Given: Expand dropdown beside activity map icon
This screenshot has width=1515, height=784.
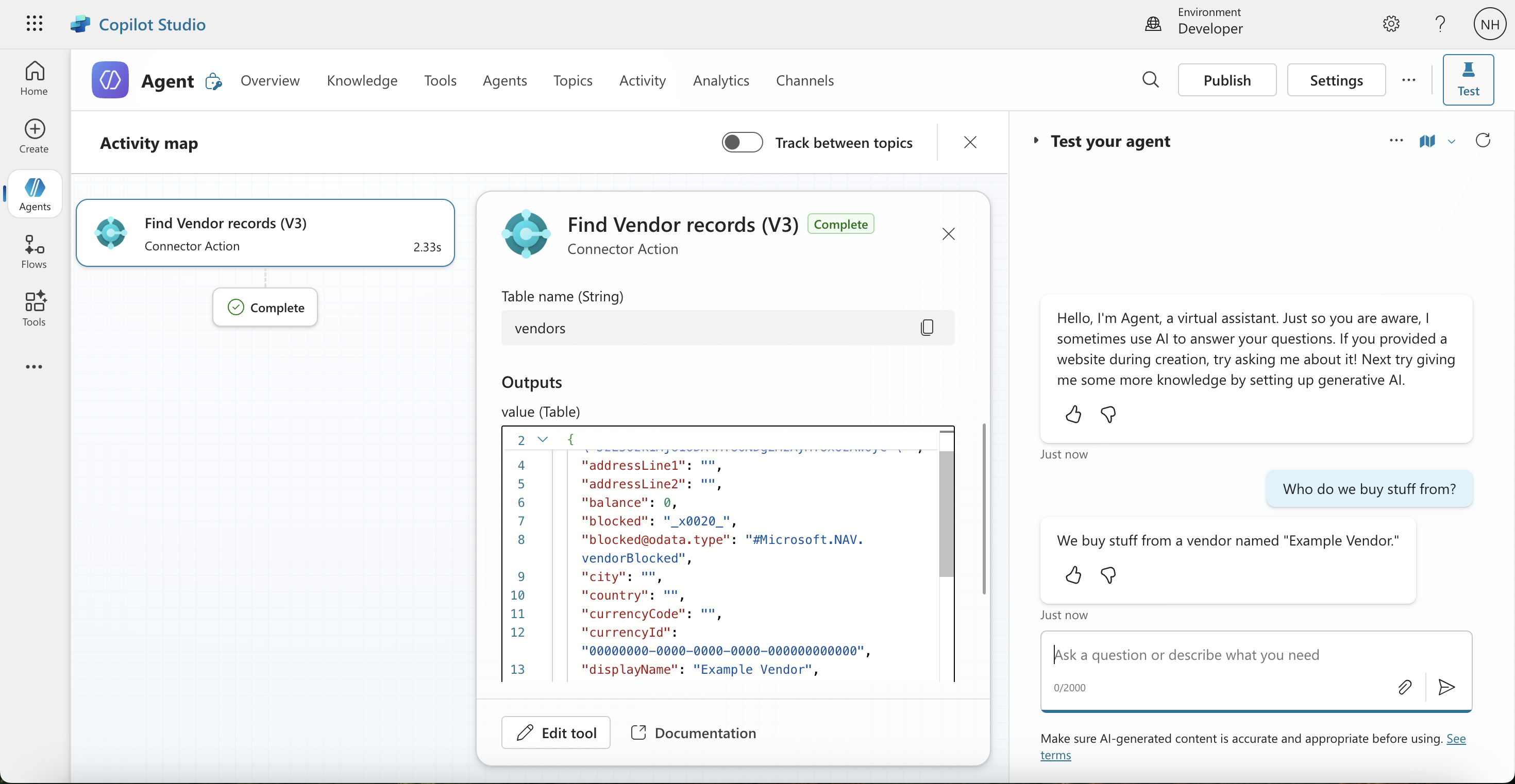Looking at the screenshot, I should [1452, 142].
